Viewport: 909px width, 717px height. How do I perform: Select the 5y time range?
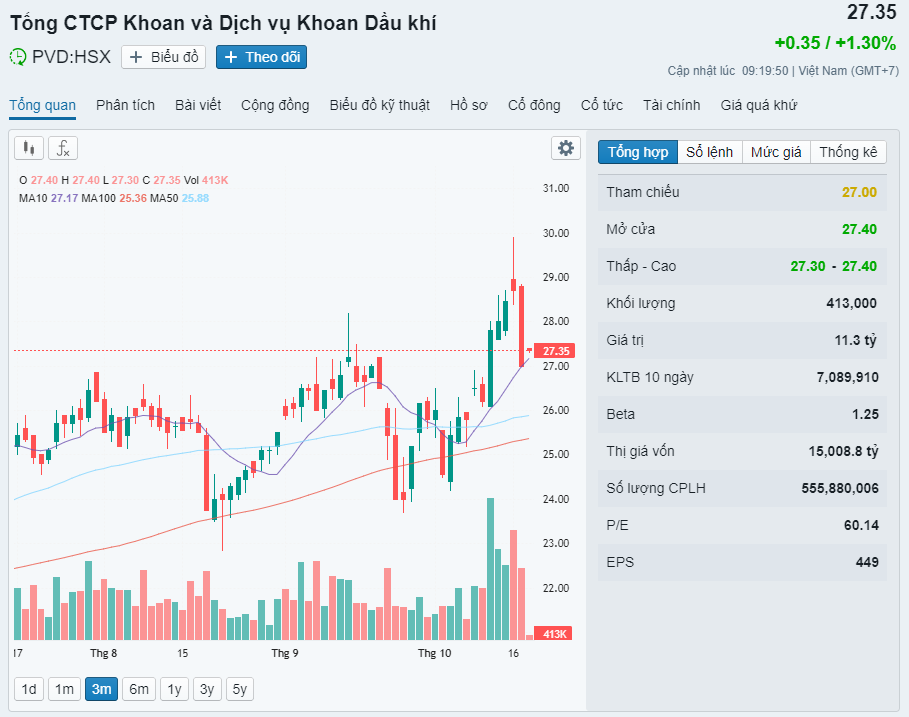coord(240,688)
